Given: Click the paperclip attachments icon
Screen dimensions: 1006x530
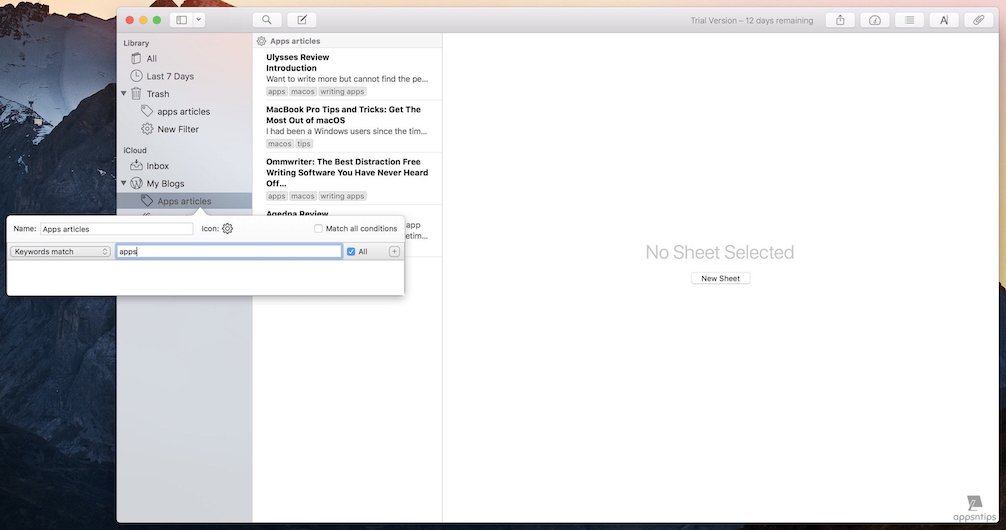Looking at the screenshot, I should (x=979, y=20).
